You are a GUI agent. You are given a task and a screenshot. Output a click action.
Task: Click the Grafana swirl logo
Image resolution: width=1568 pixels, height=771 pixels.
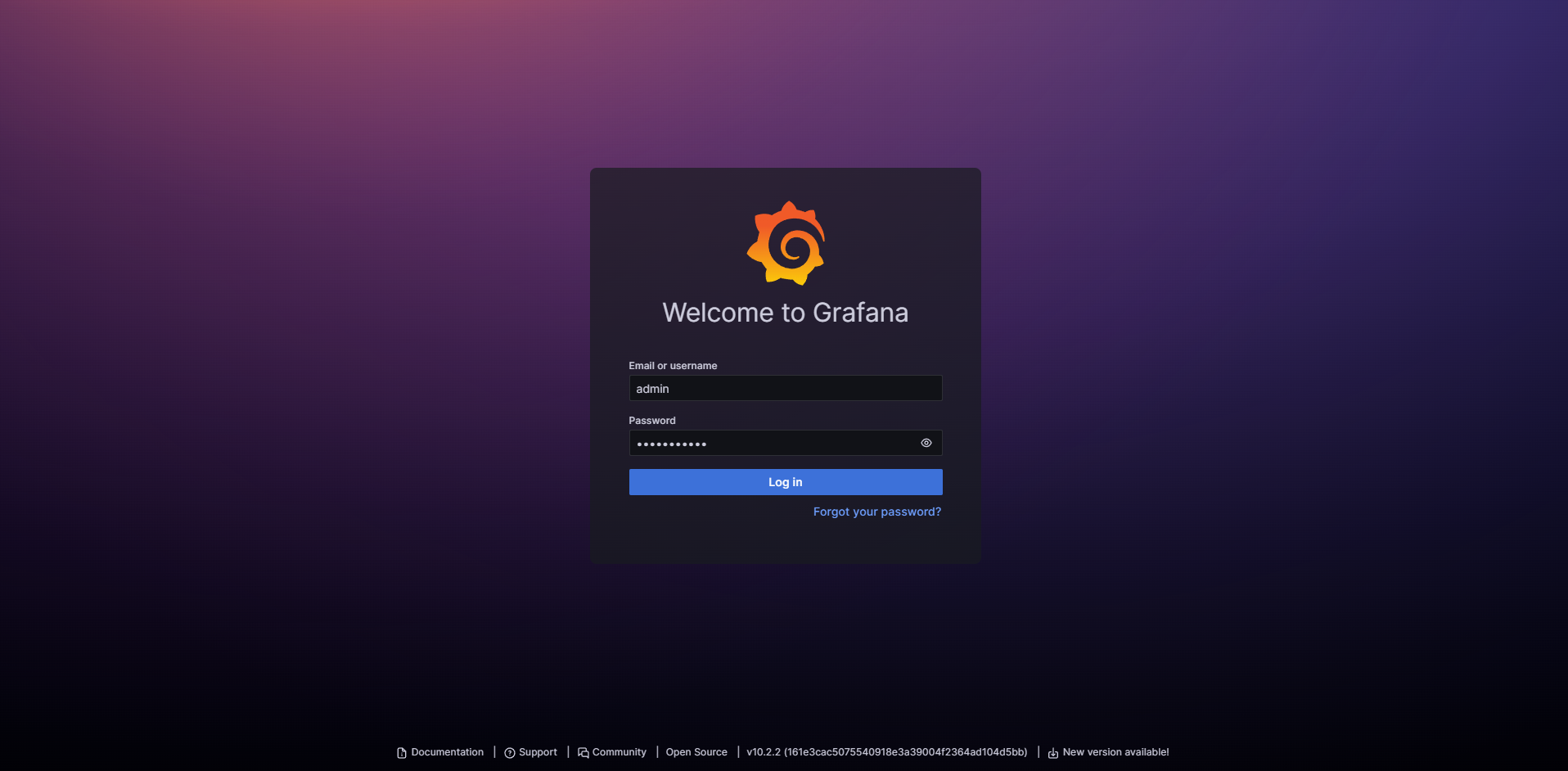[x=786, y=244]
